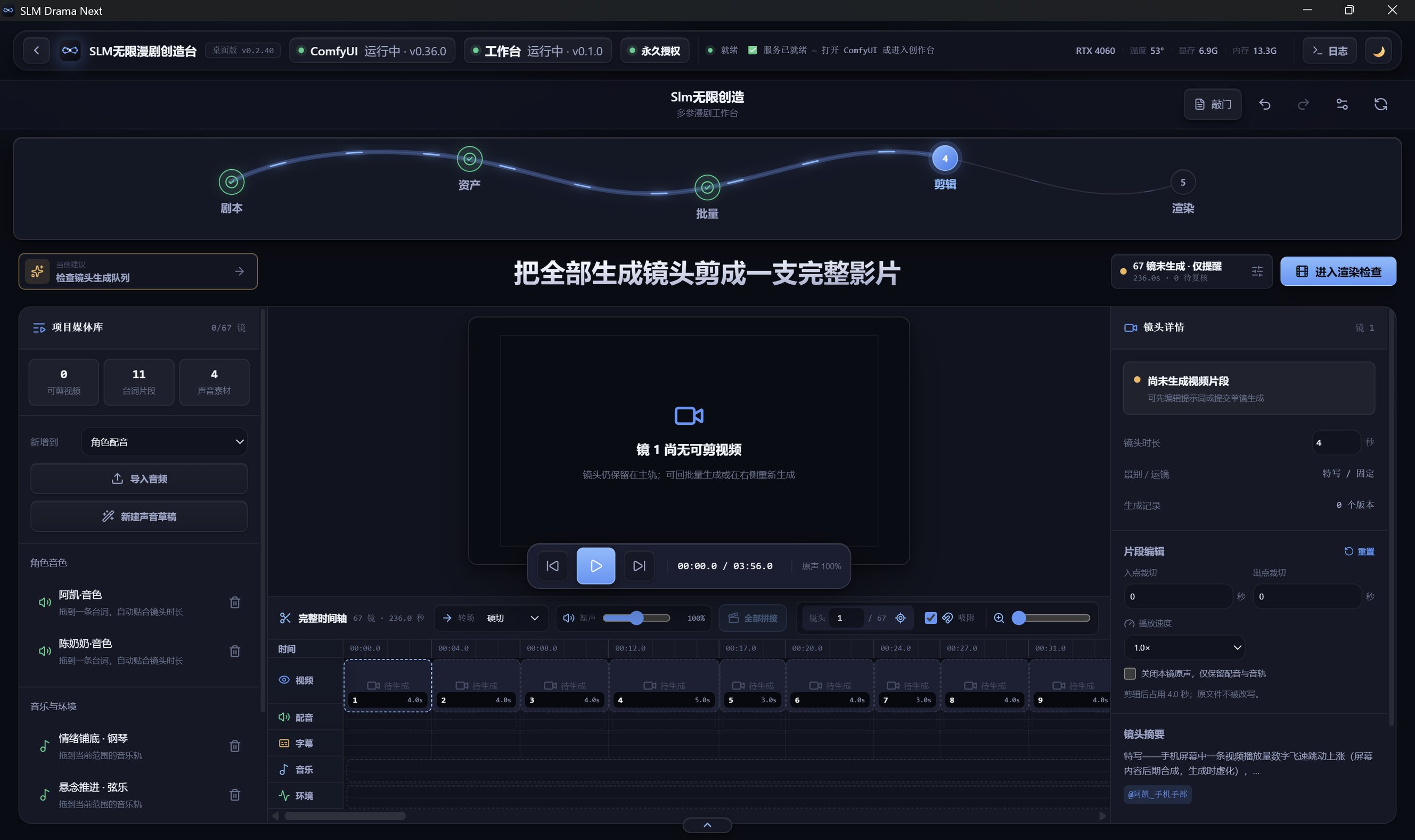The width and height of the screenshot is (1415, 840).
Task: Open the 敲门 project button
Action: 1212,104
